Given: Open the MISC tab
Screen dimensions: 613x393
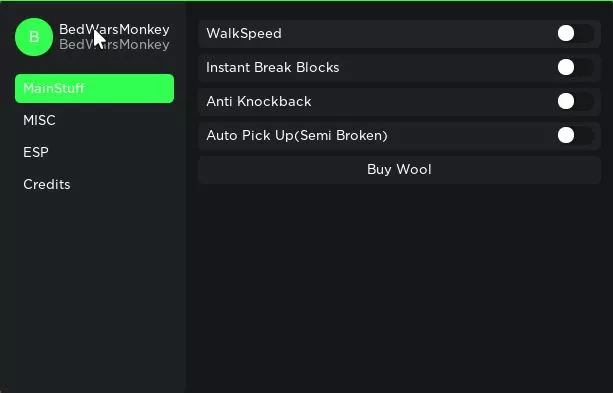Looking at the screenshot, I should [x=39, y=120].
